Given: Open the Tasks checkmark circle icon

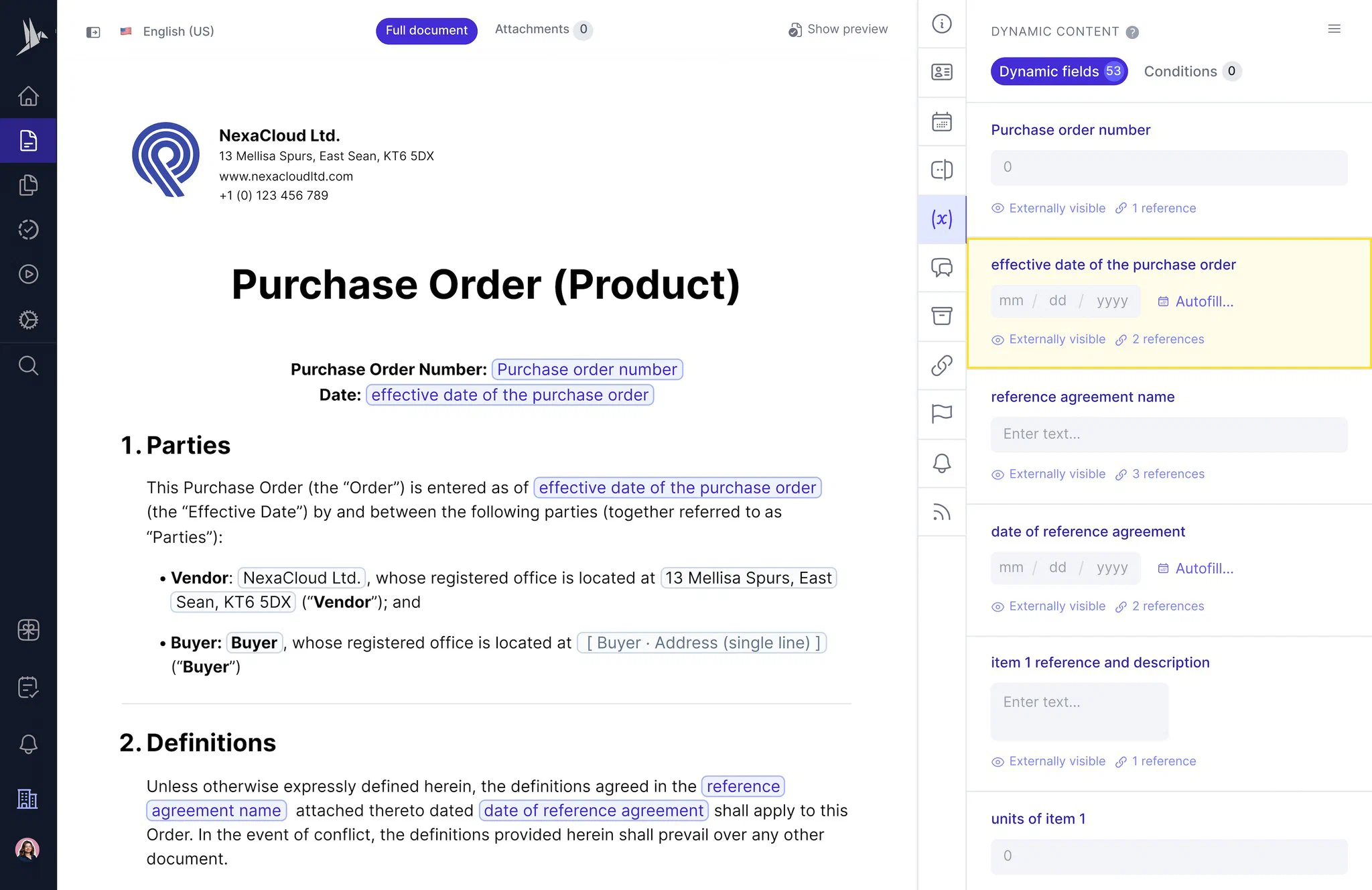Looking at the screenshot, I should click(28, 230).
